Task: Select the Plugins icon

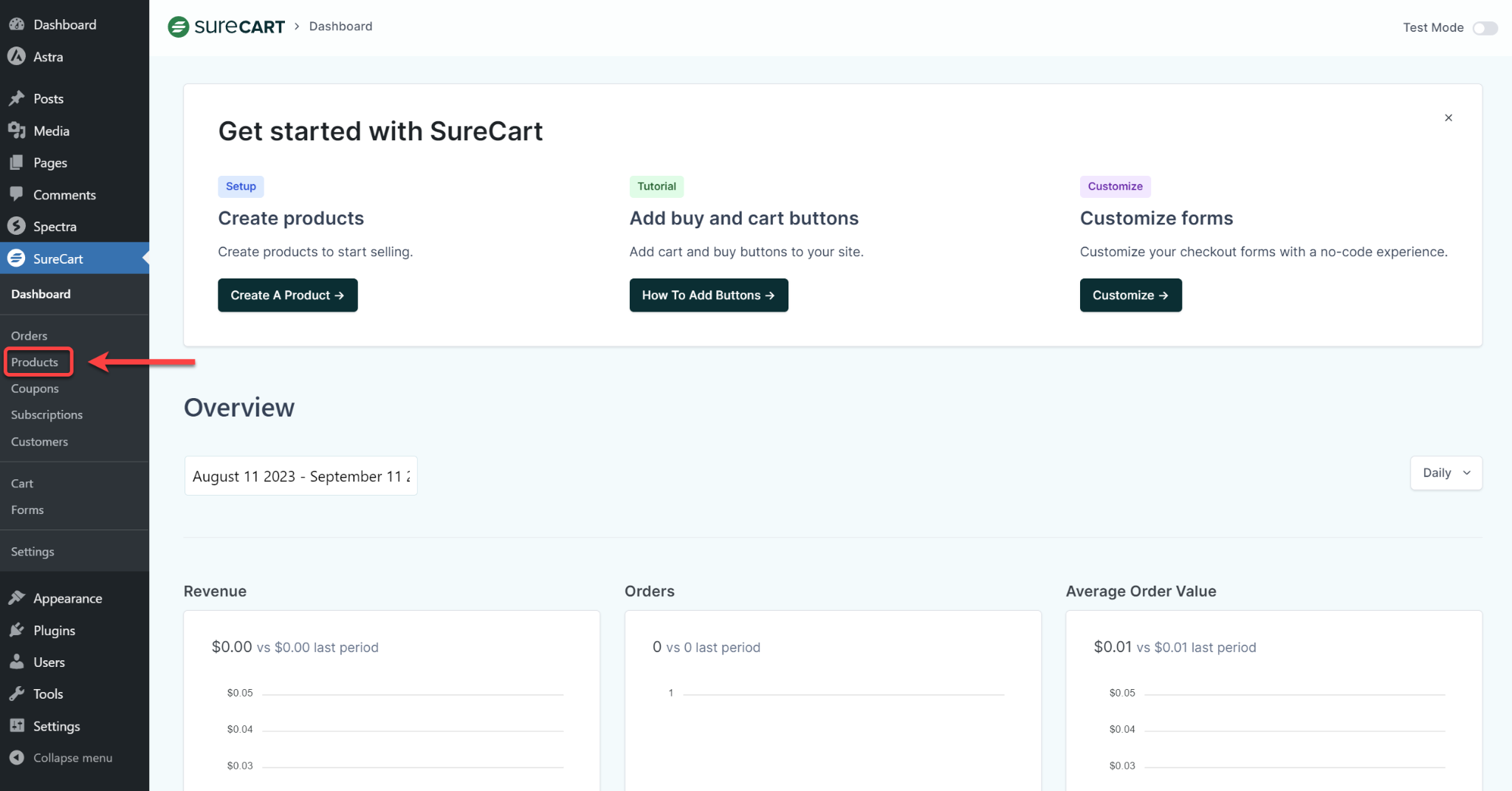Action: click(x=18, y=630)
